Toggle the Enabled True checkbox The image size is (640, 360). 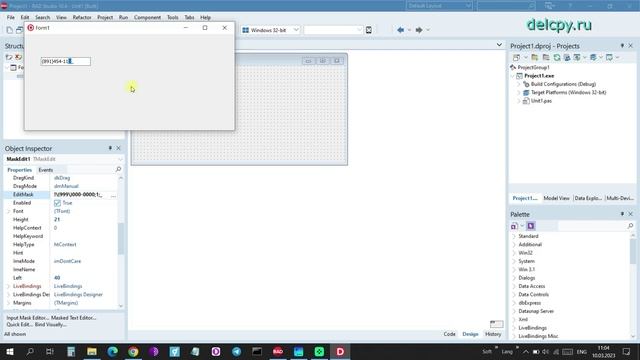(57, 203)
